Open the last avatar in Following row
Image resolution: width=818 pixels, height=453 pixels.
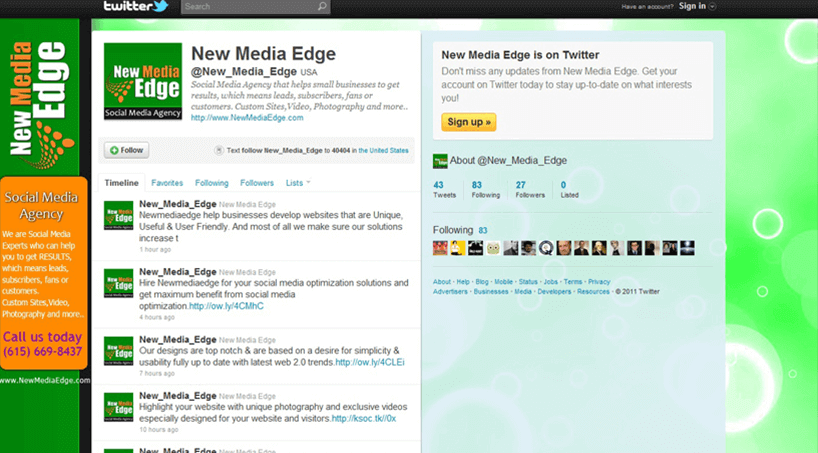tap(687, 248)
